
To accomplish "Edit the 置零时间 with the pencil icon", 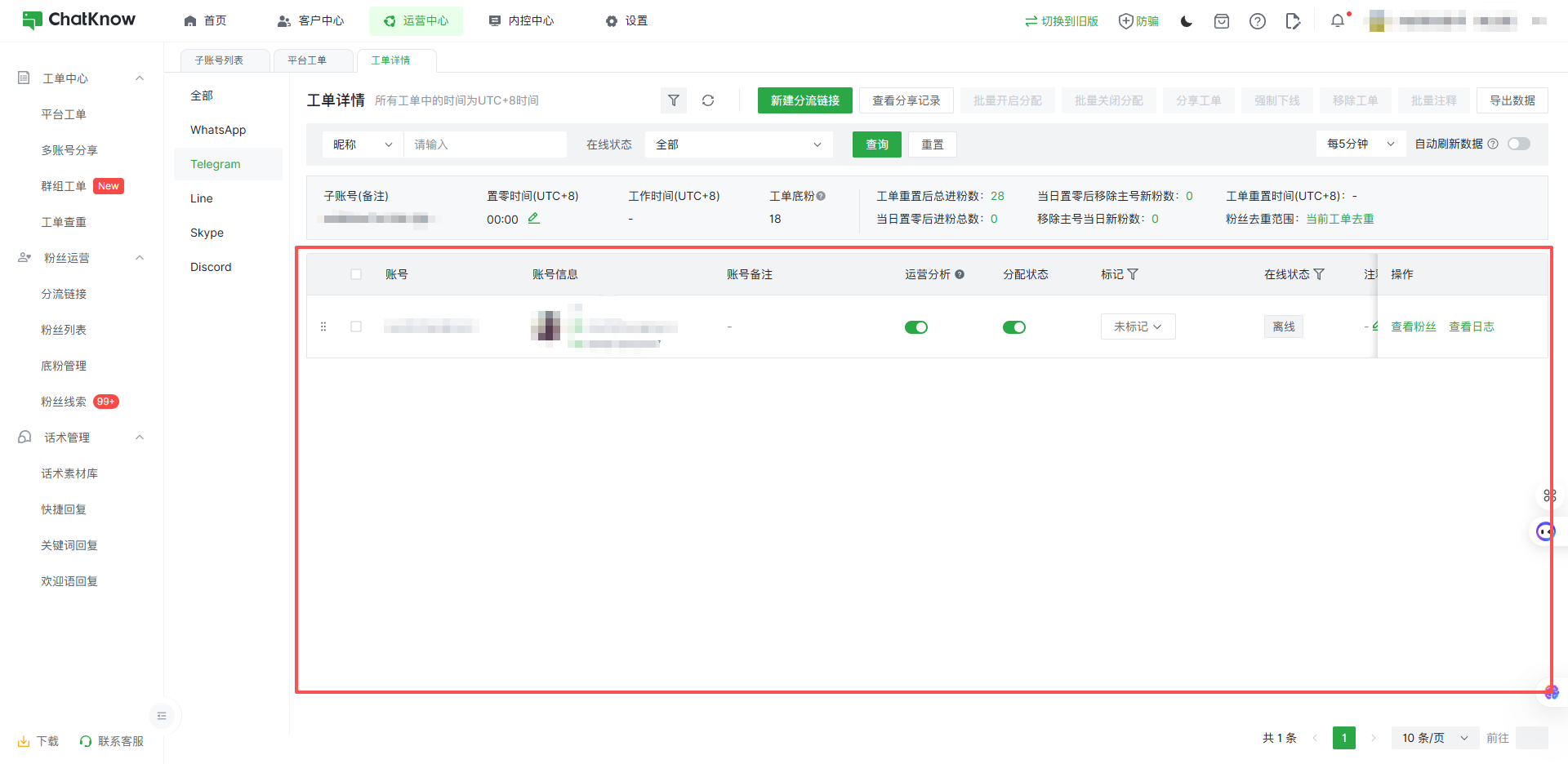I will 533,218.
